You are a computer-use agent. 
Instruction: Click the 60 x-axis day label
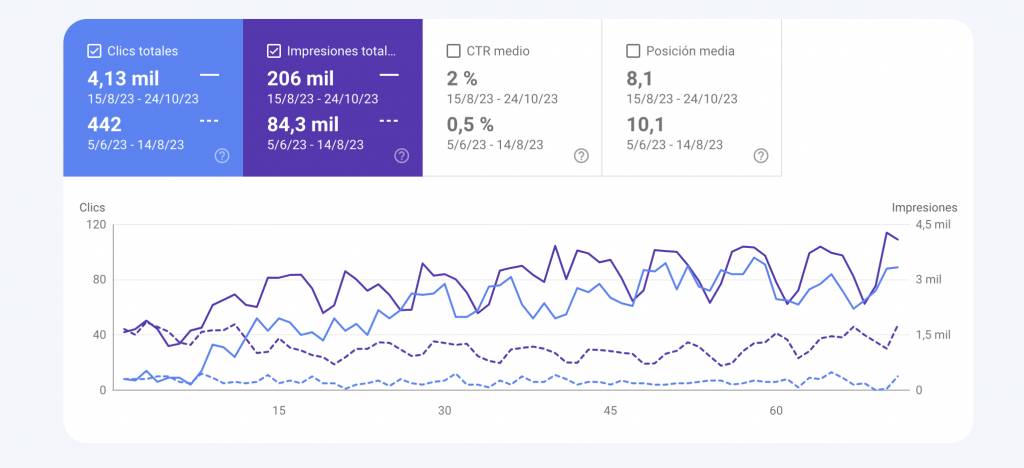[776, 411]
